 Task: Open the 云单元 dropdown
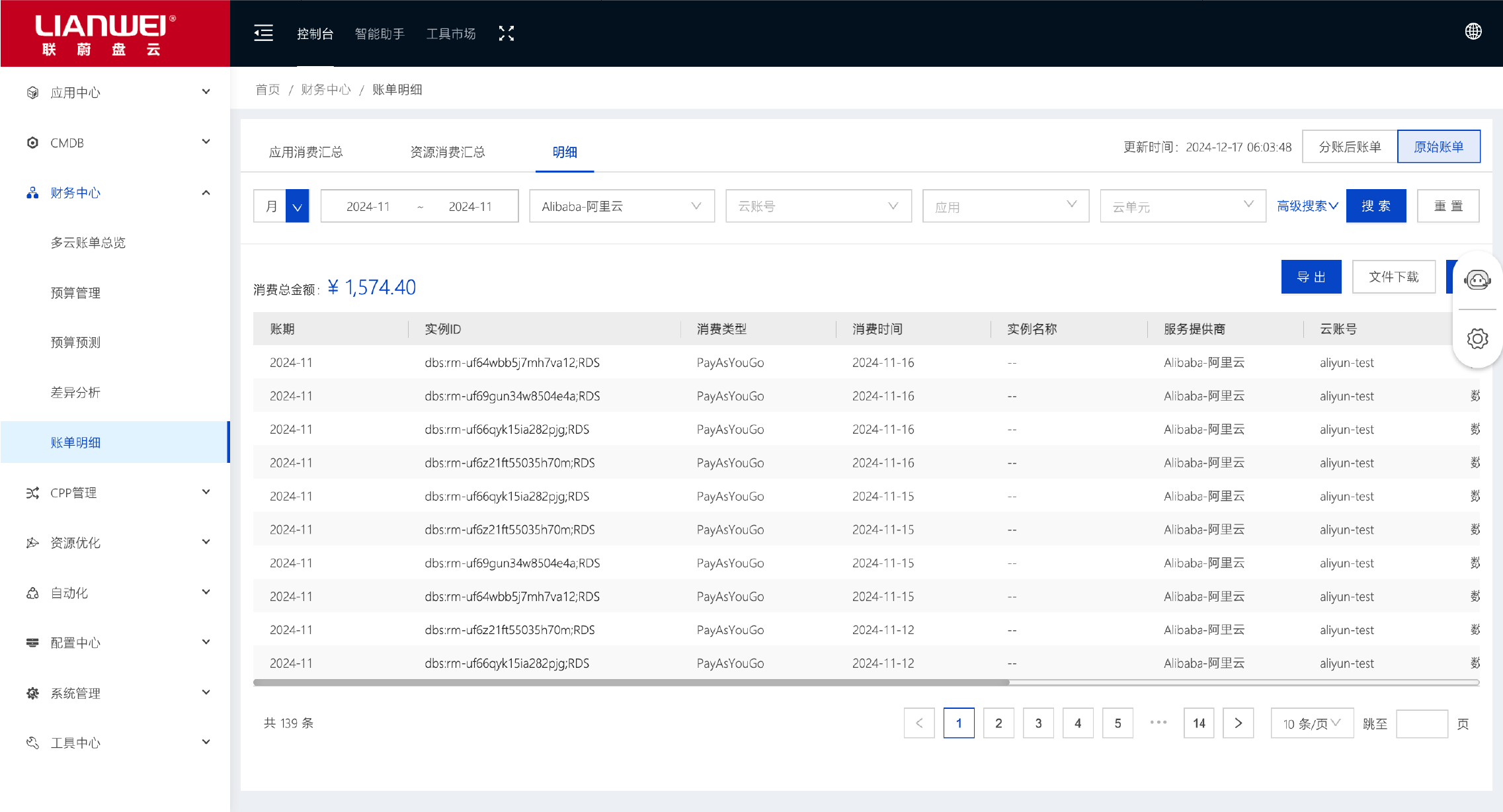1183,206
